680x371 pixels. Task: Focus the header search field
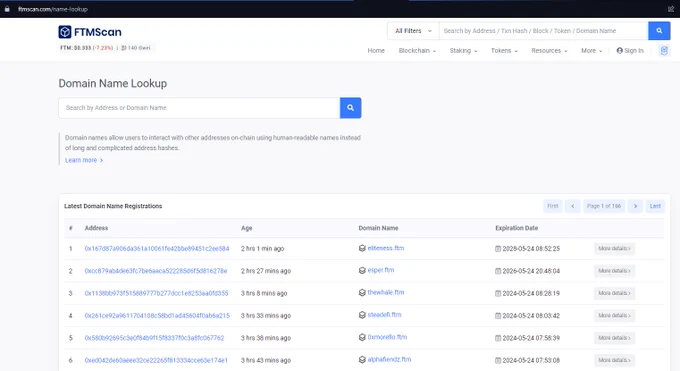pos(543,31)
